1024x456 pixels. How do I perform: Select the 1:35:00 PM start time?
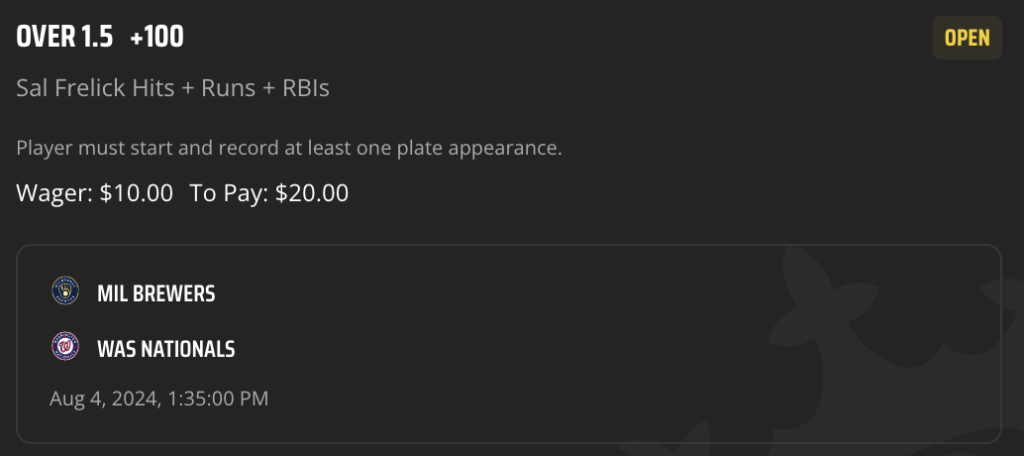(218, 399)
